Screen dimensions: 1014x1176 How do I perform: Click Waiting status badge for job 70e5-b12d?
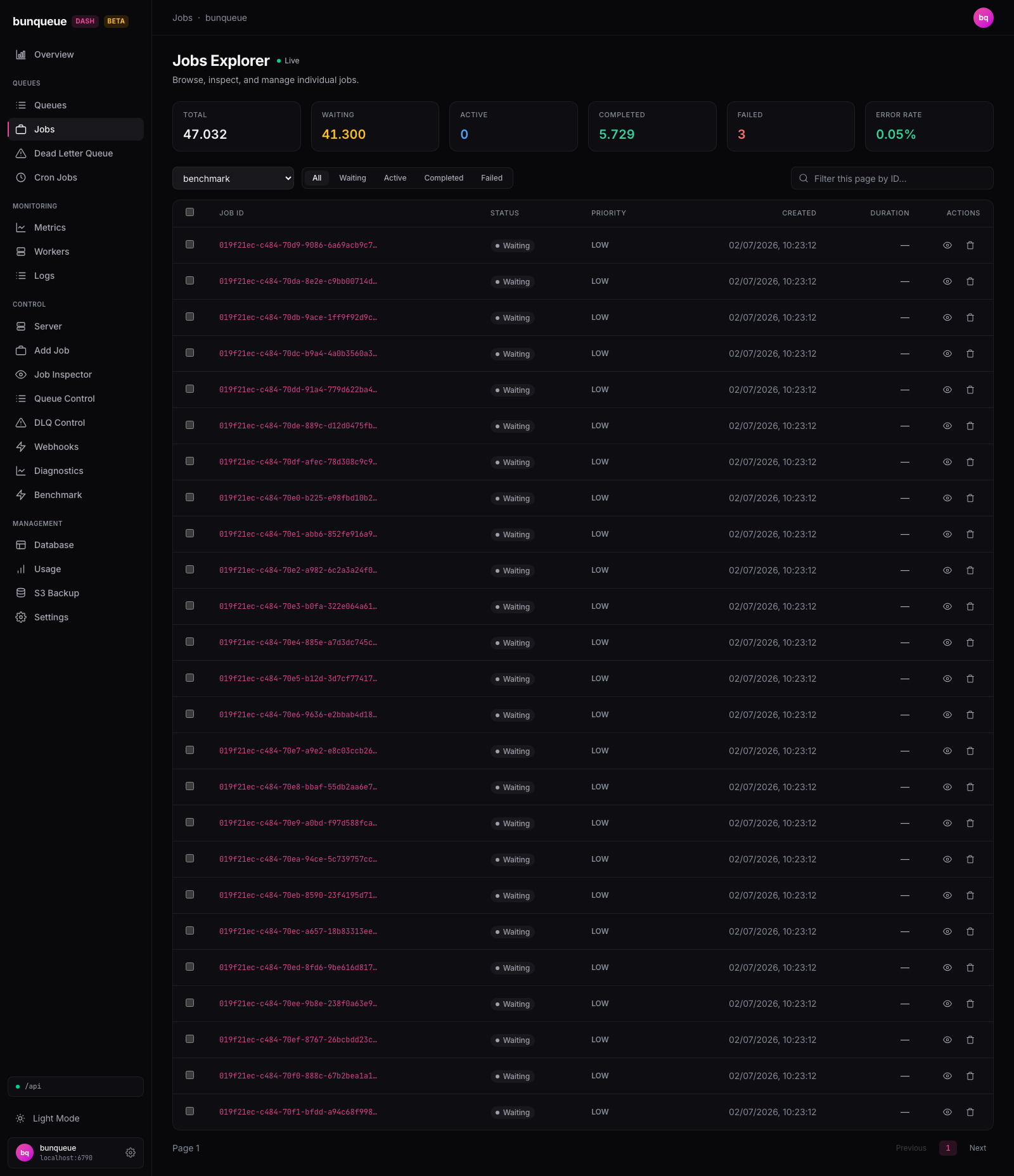click(x=512, y=679)
